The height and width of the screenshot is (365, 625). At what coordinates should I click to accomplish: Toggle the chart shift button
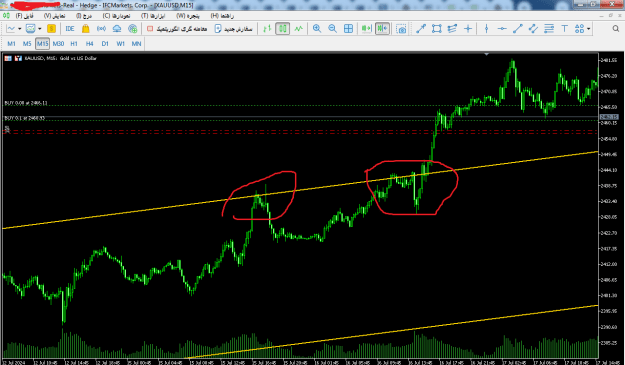click(382, 29)
